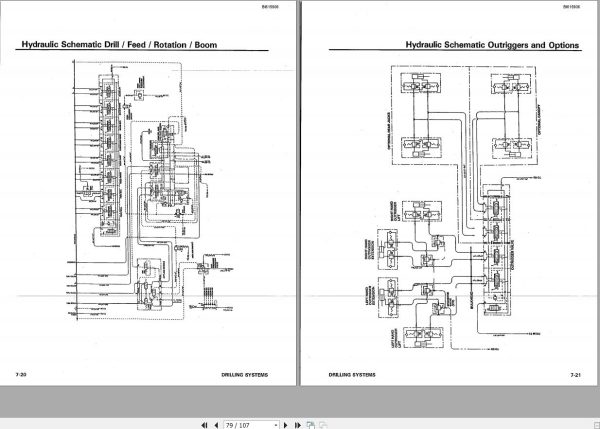Click the corner icon at bottom right
The height and width of the screenshot is (429, 600).
596,425
